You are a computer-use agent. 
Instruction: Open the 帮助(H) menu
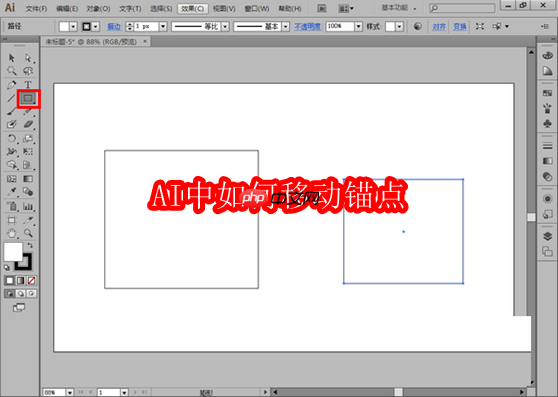[290, 9]
